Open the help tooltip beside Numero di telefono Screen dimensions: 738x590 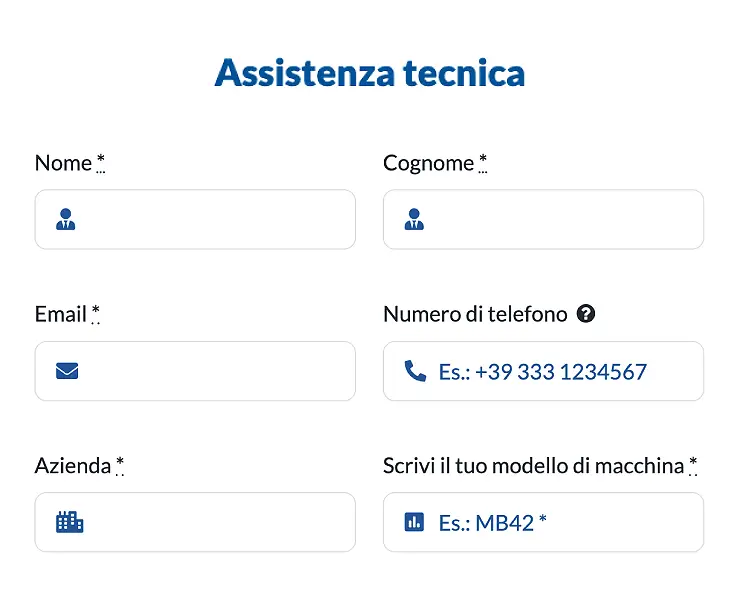coord(586,314)
